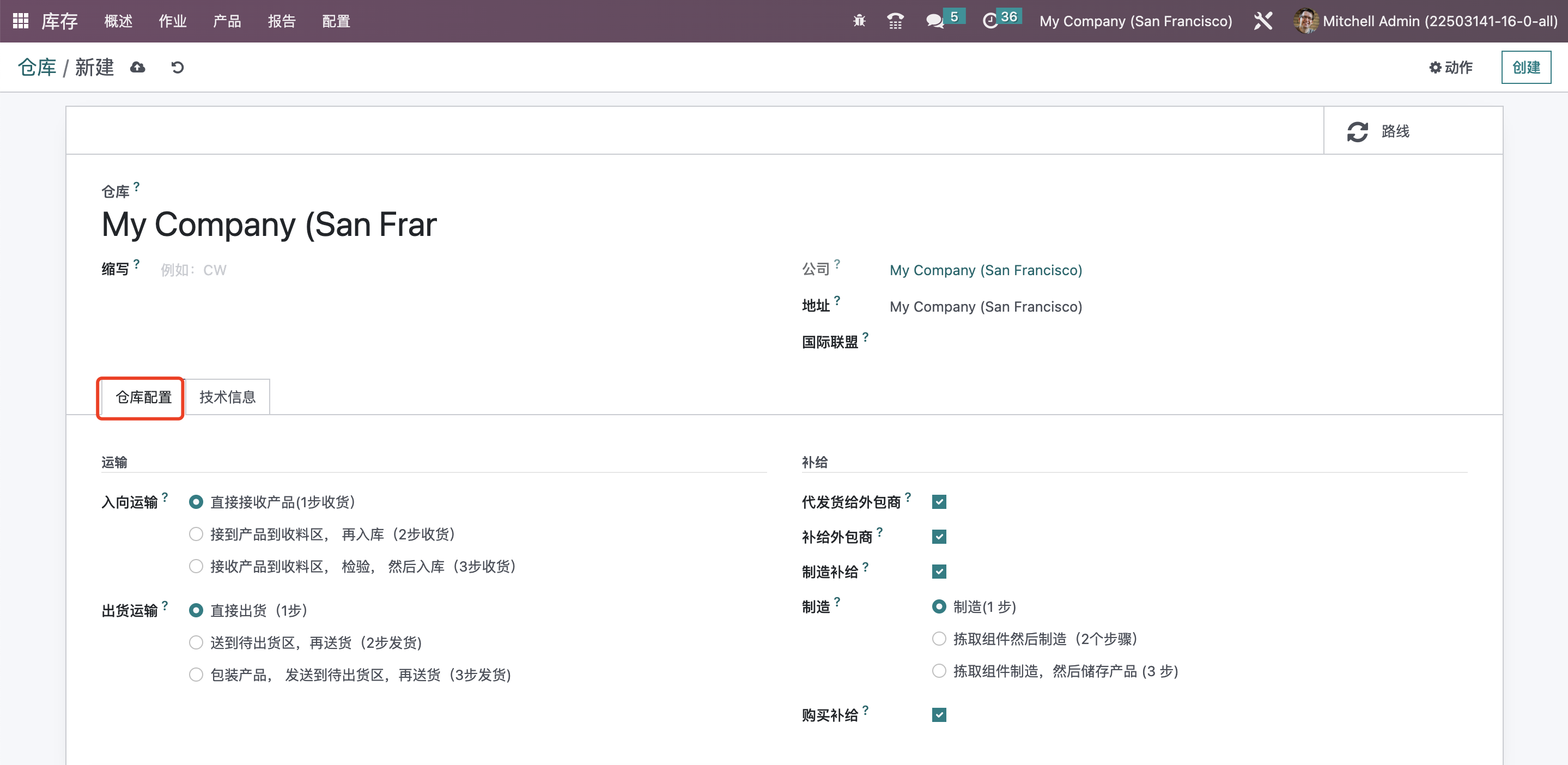Screen dimensions: 1568x765
Task: Toggle 代发货给外包商 checkbox
Action: coord(939,502)
